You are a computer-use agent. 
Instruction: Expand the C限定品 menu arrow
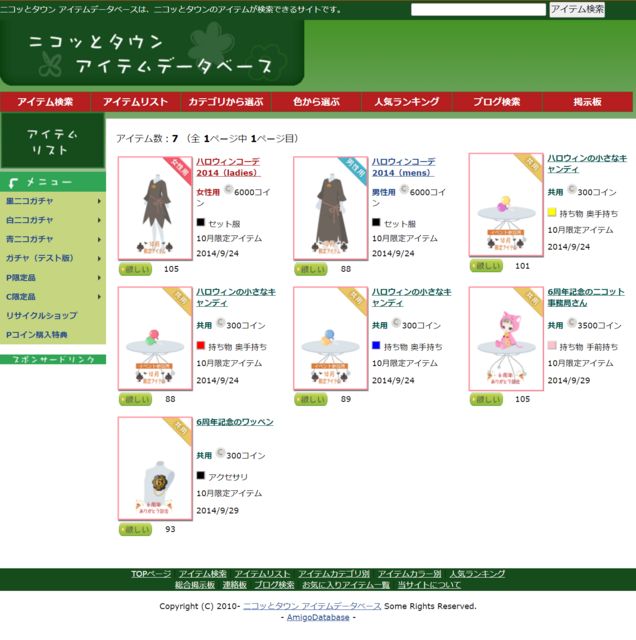point(99,297)
